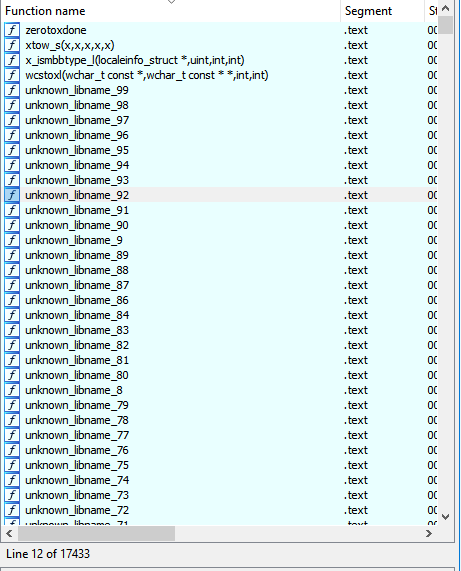Click the horizontal scrollbar right arrow
Viewport: 461px width, 571px height.
429,533
